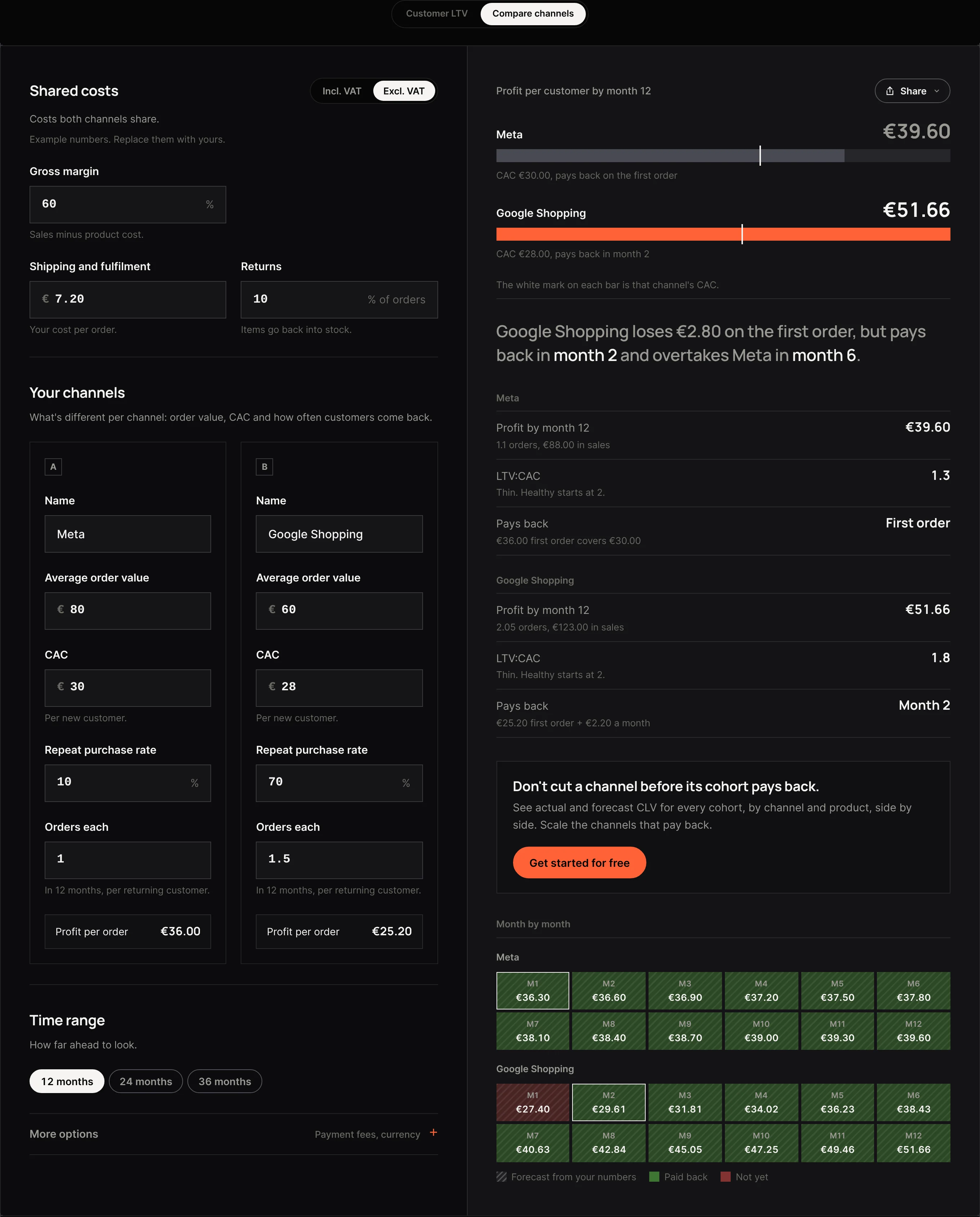Screen dimensions: 980x1217
Task: Click the channel A badge
Action: [x=53, y=467]
